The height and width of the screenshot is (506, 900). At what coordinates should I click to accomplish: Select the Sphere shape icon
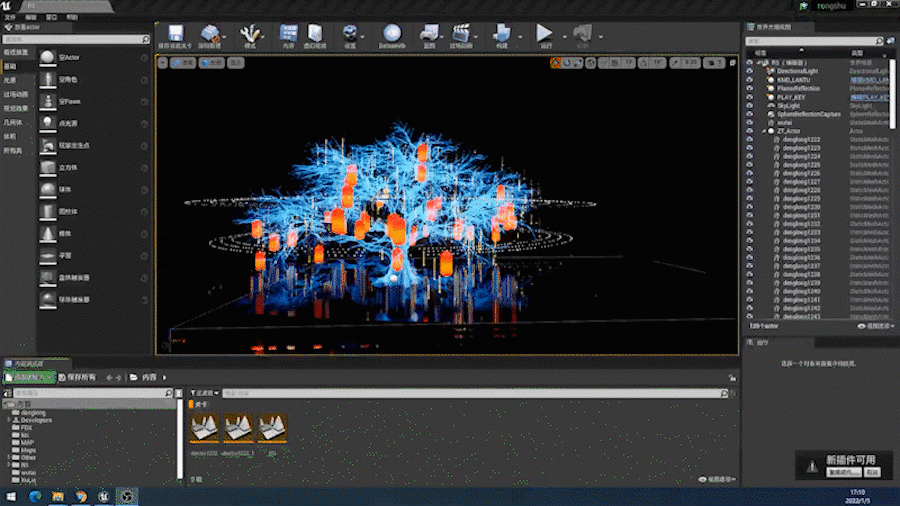tap(48, 189)
